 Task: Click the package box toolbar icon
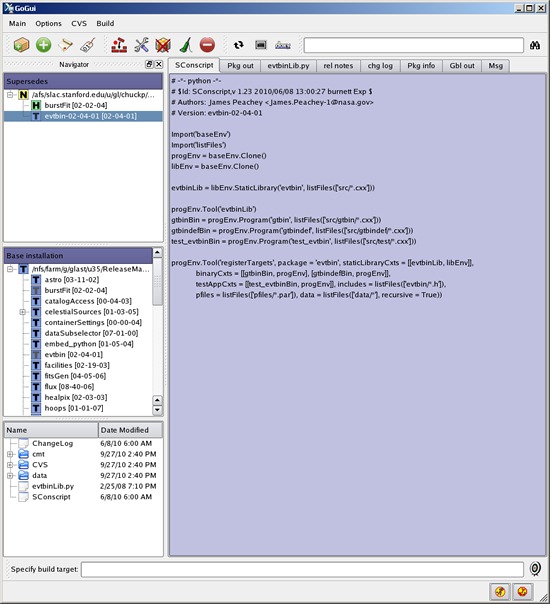[21, 45]
